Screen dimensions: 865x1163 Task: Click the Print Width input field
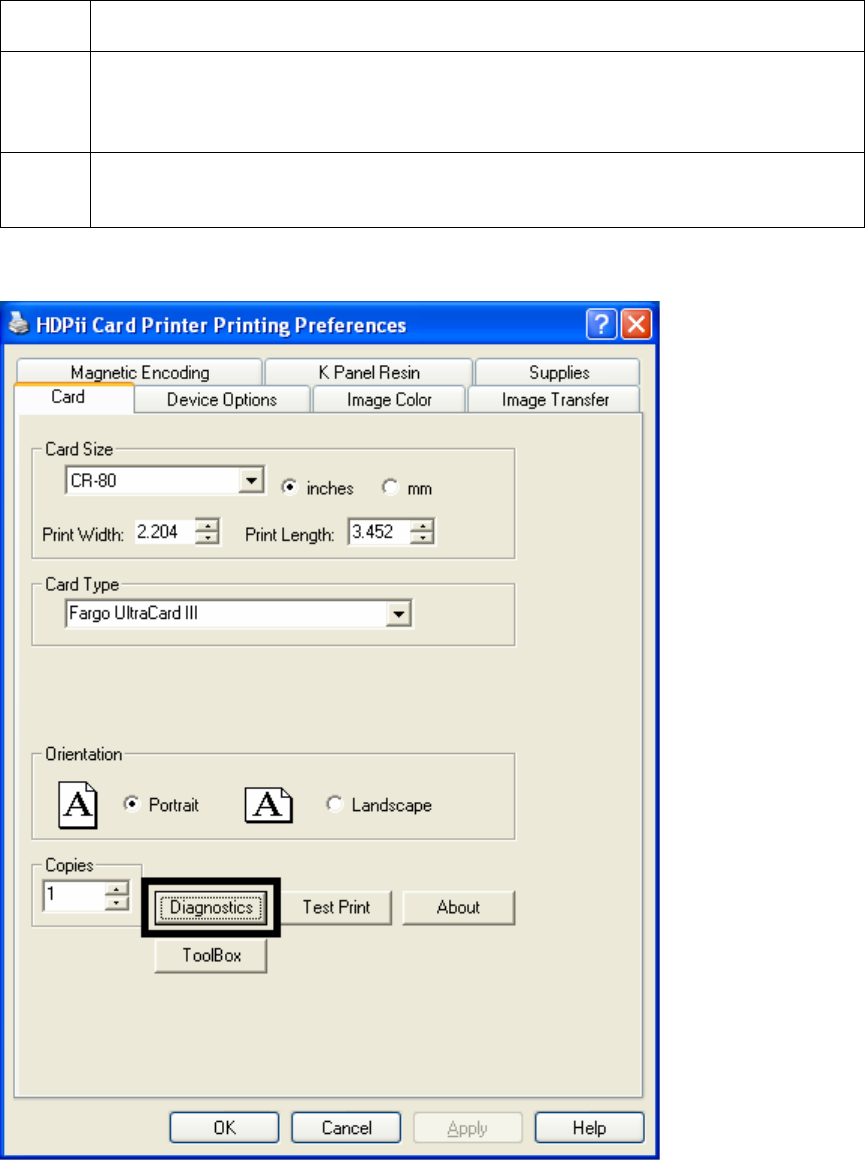coord(165,532)
